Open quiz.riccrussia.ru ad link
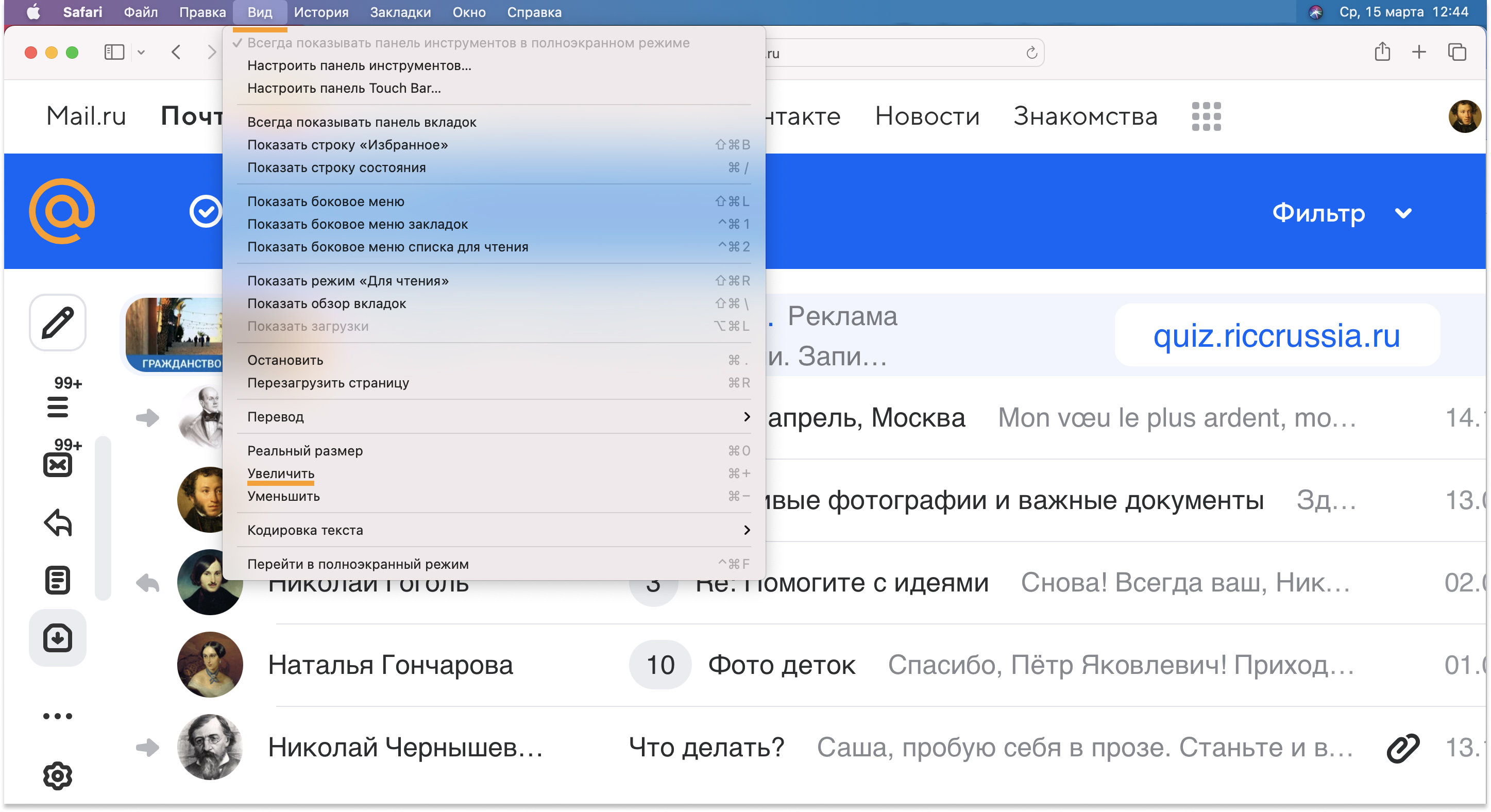 (x=1276, y=336)
